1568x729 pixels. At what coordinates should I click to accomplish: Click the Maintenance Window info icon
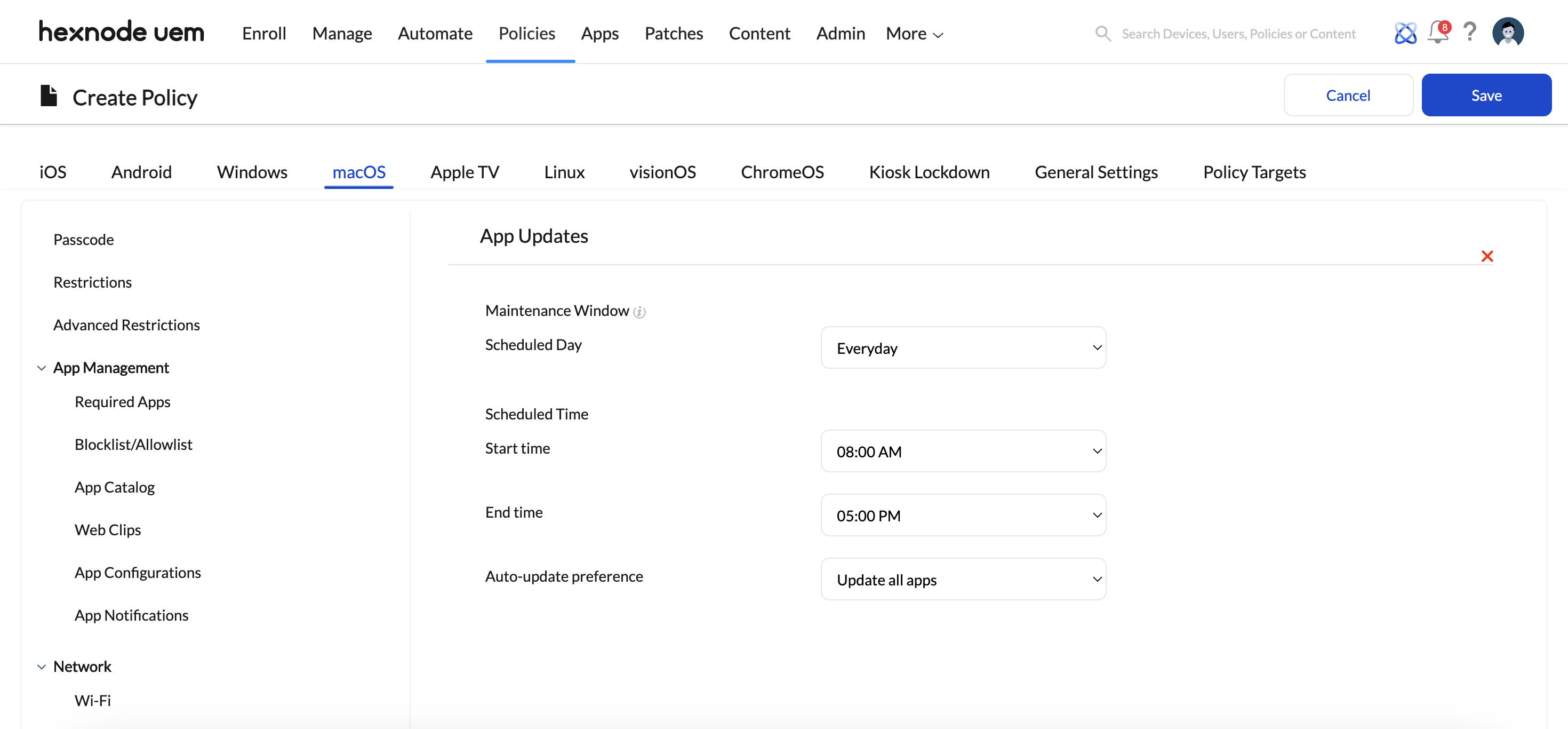(x=639, y=312)
